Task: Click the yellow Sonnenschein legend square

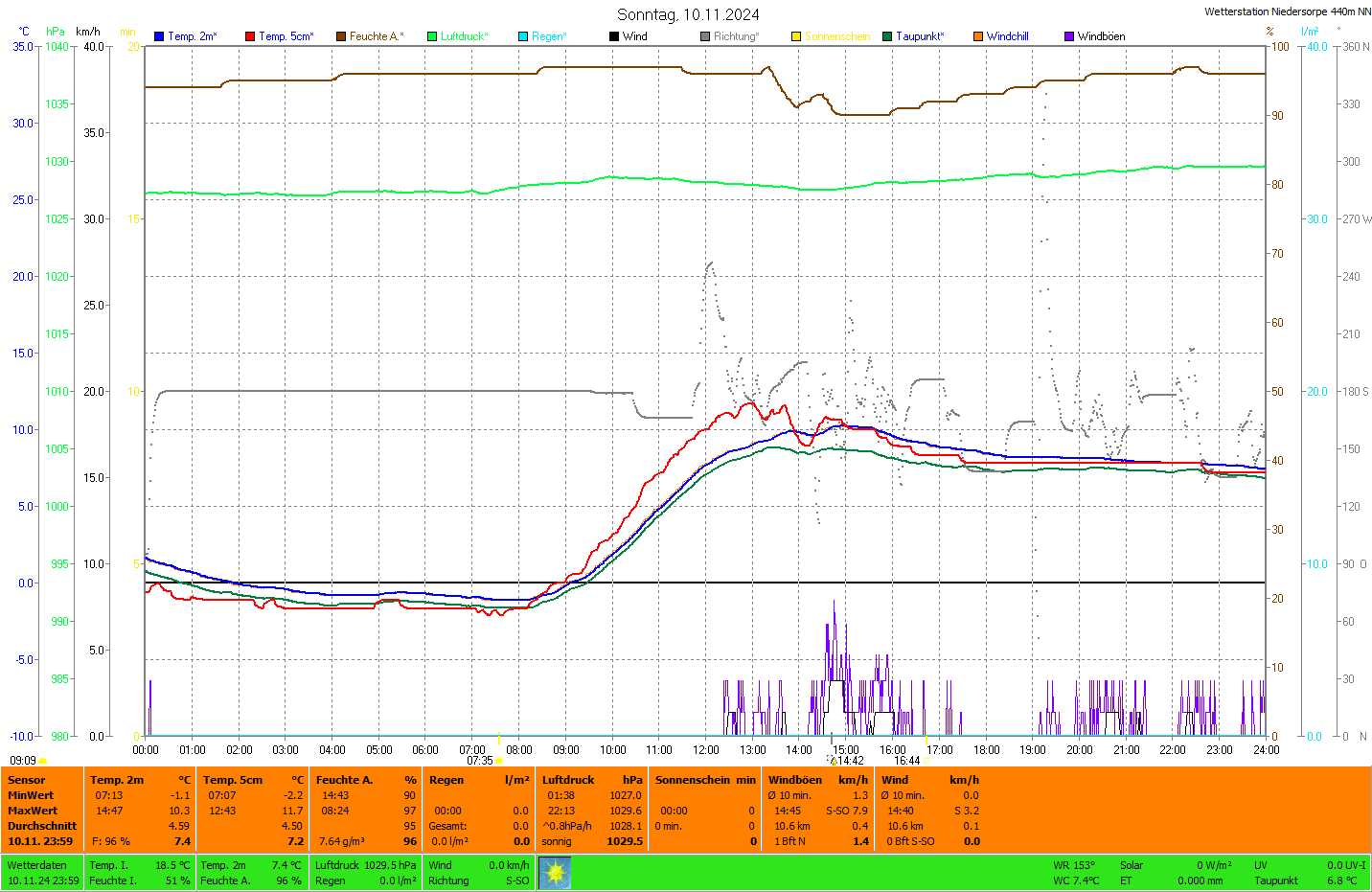Action: pyautogui.click(x=796, y=36)
